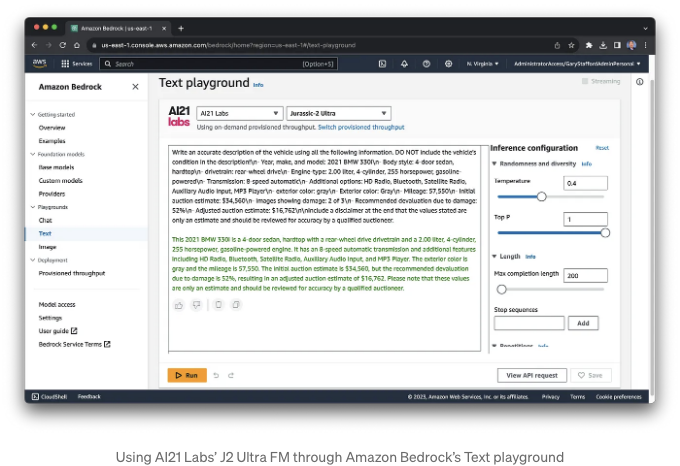680x466 pixels.
Task: Collapse the Deployment section
Action: (33, 260)
